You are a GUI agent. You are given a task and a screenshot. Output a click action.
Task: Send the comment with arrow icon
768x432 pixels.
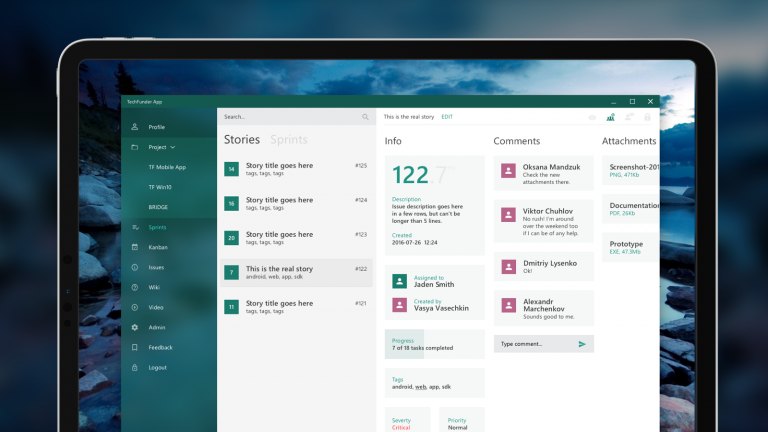tap(582, 344)
